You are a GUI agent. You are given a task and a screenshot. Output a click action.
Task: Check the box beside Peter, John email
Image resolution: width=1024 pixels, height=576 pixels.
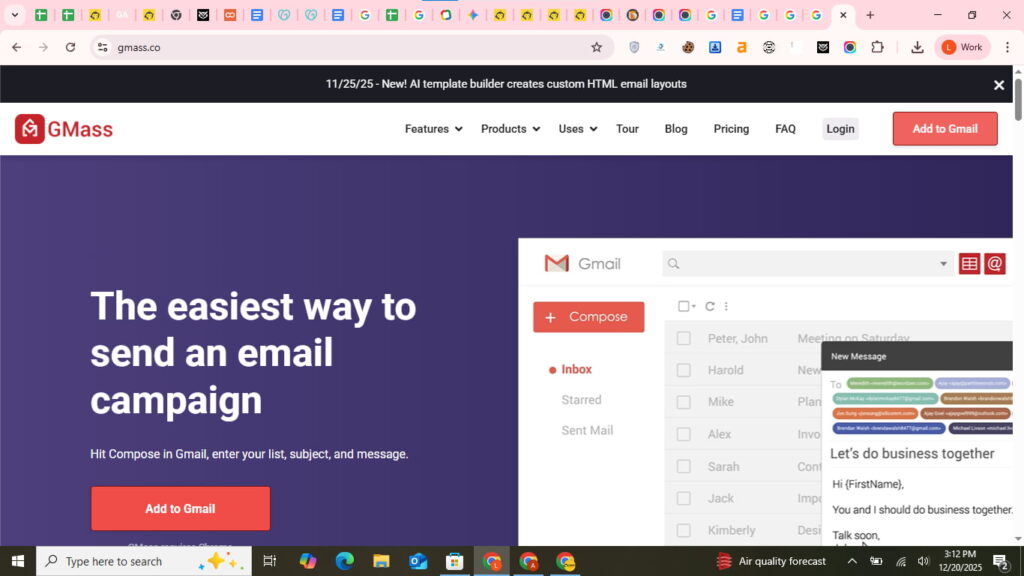click(x=684, y=339)
